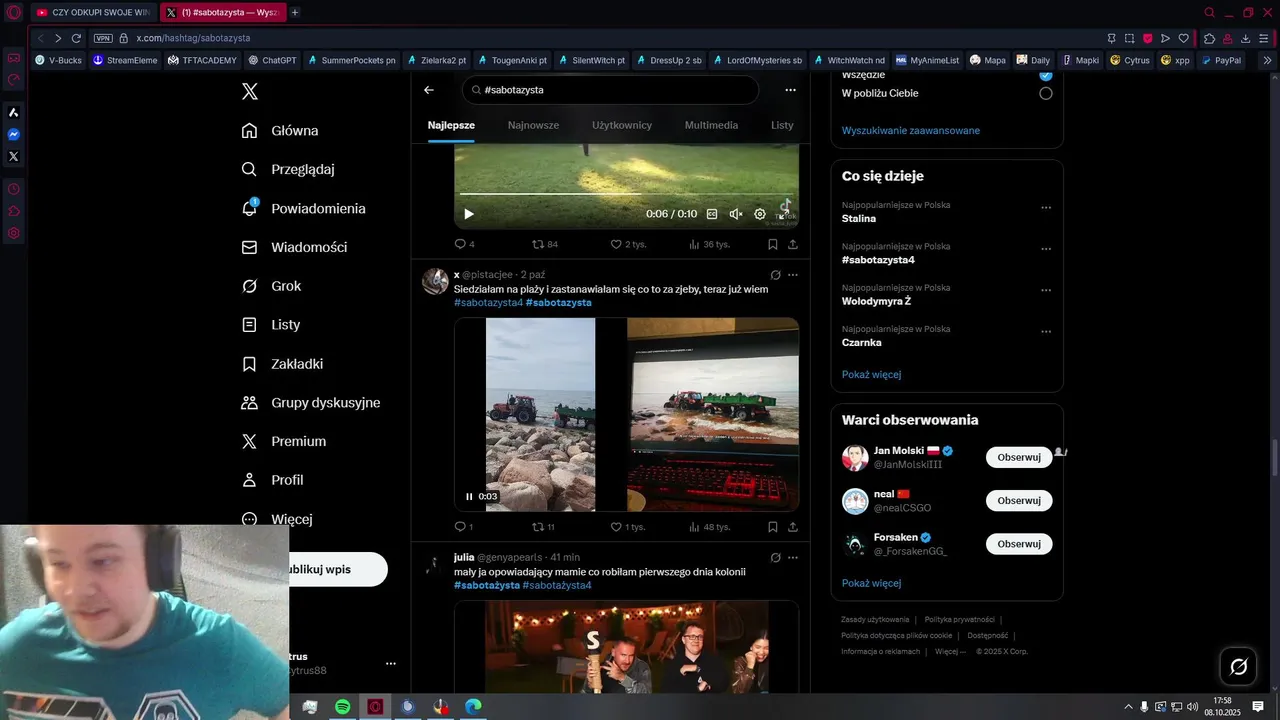The height and width of the screenshot is (720, 1280).
Task: Repost the post with 84 reposts
Action: click(x=545, y=244)
